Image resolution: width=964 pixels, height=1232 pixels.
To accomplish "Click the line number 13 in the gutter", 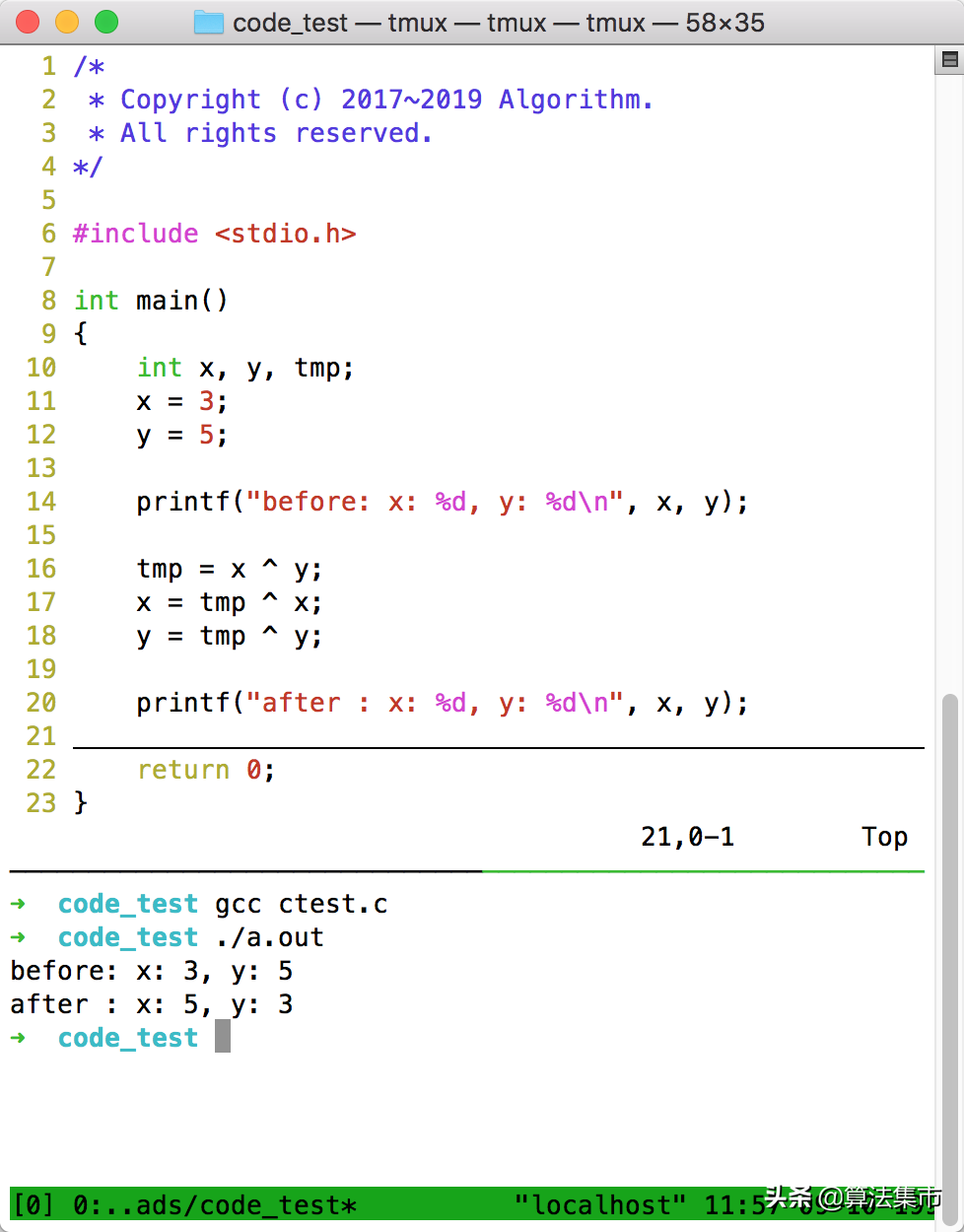I will [x=41, y=469].
